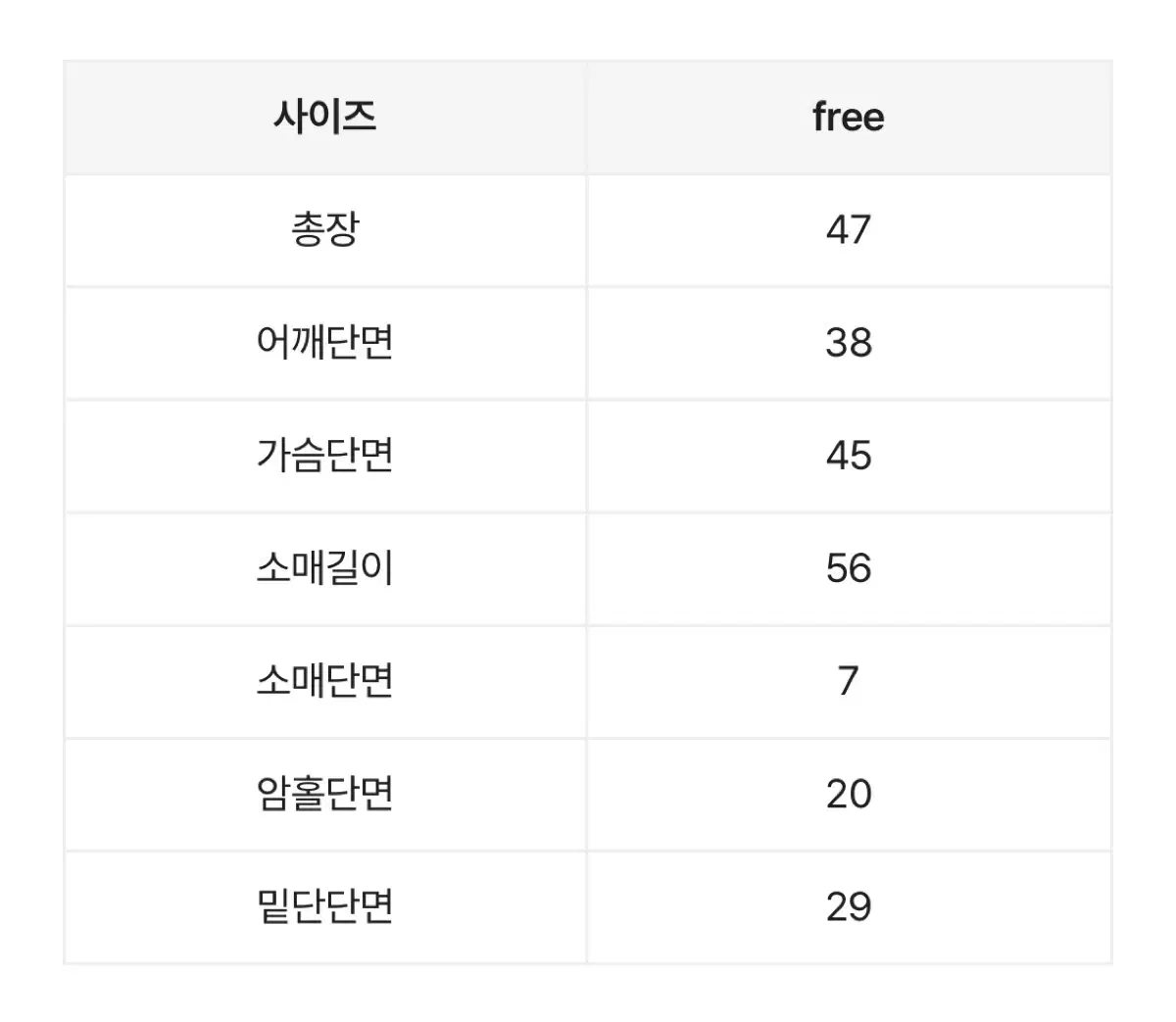Click the 총장 value 47
The height and width of the screenshot is (1022, 1176).
(x=849, y=230)
